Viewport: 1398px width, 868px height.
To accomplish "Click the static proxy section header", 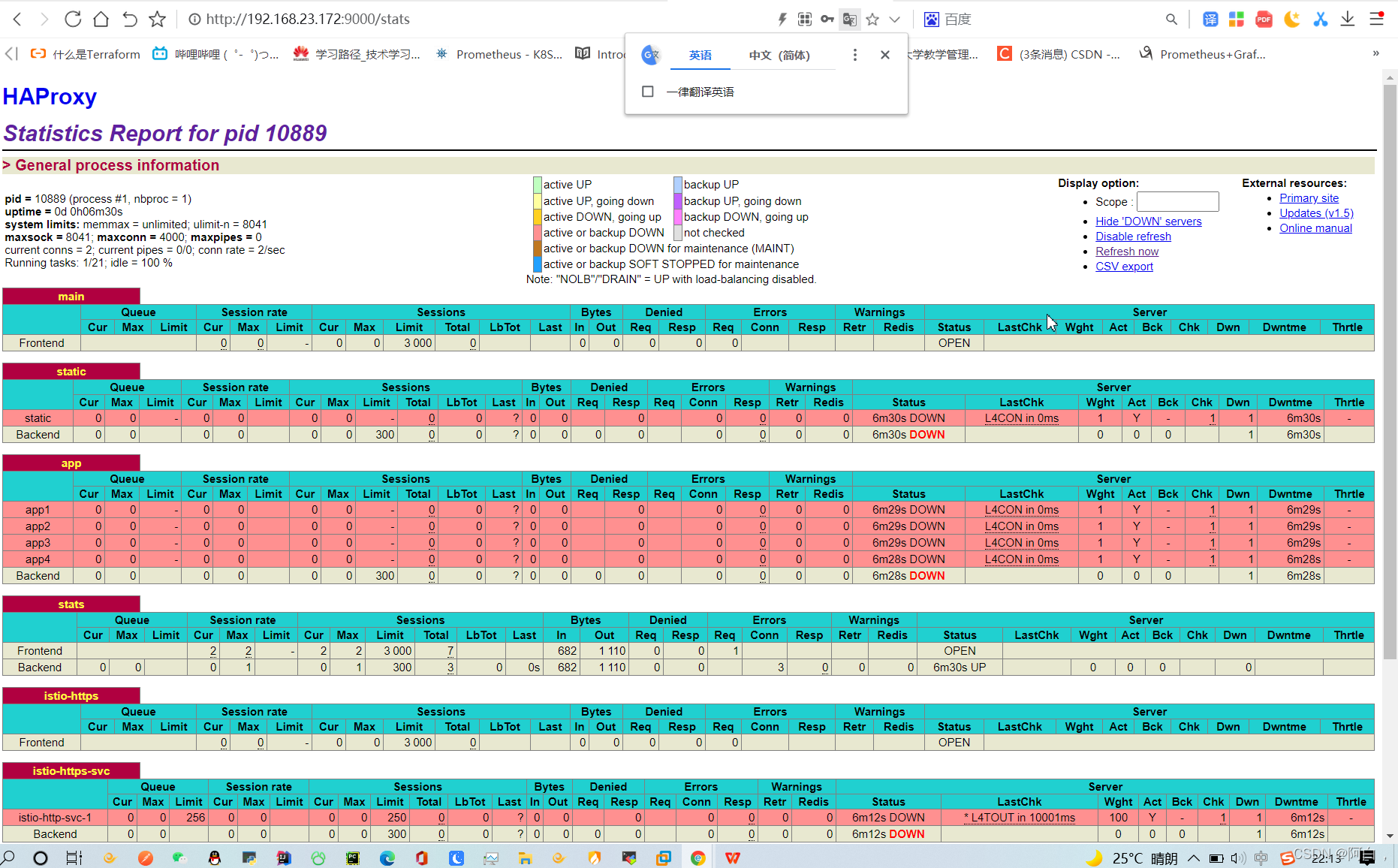I will tap(71, 371).
